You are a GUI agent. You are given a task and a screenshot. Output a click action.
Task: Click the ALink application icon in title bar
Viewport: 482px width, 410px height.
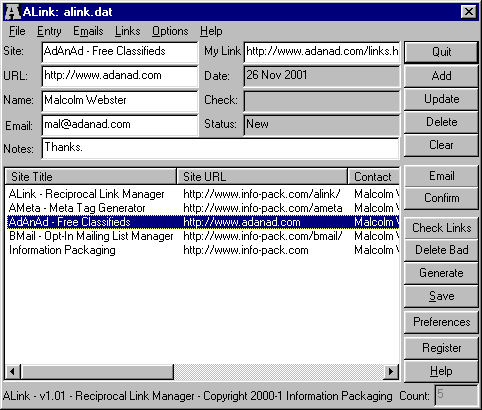(13, 12)
